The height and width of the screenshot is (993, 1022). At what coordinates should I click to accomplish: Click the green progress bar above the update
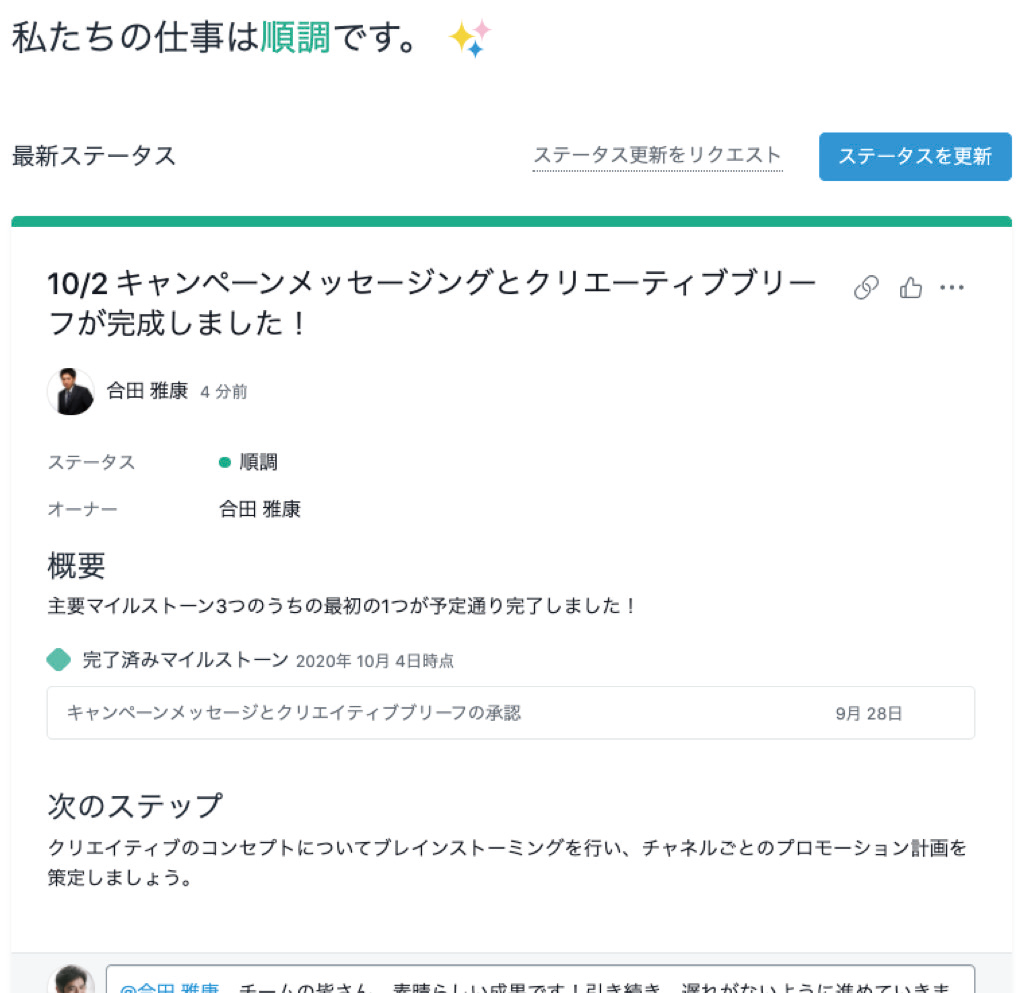[511, 216]
